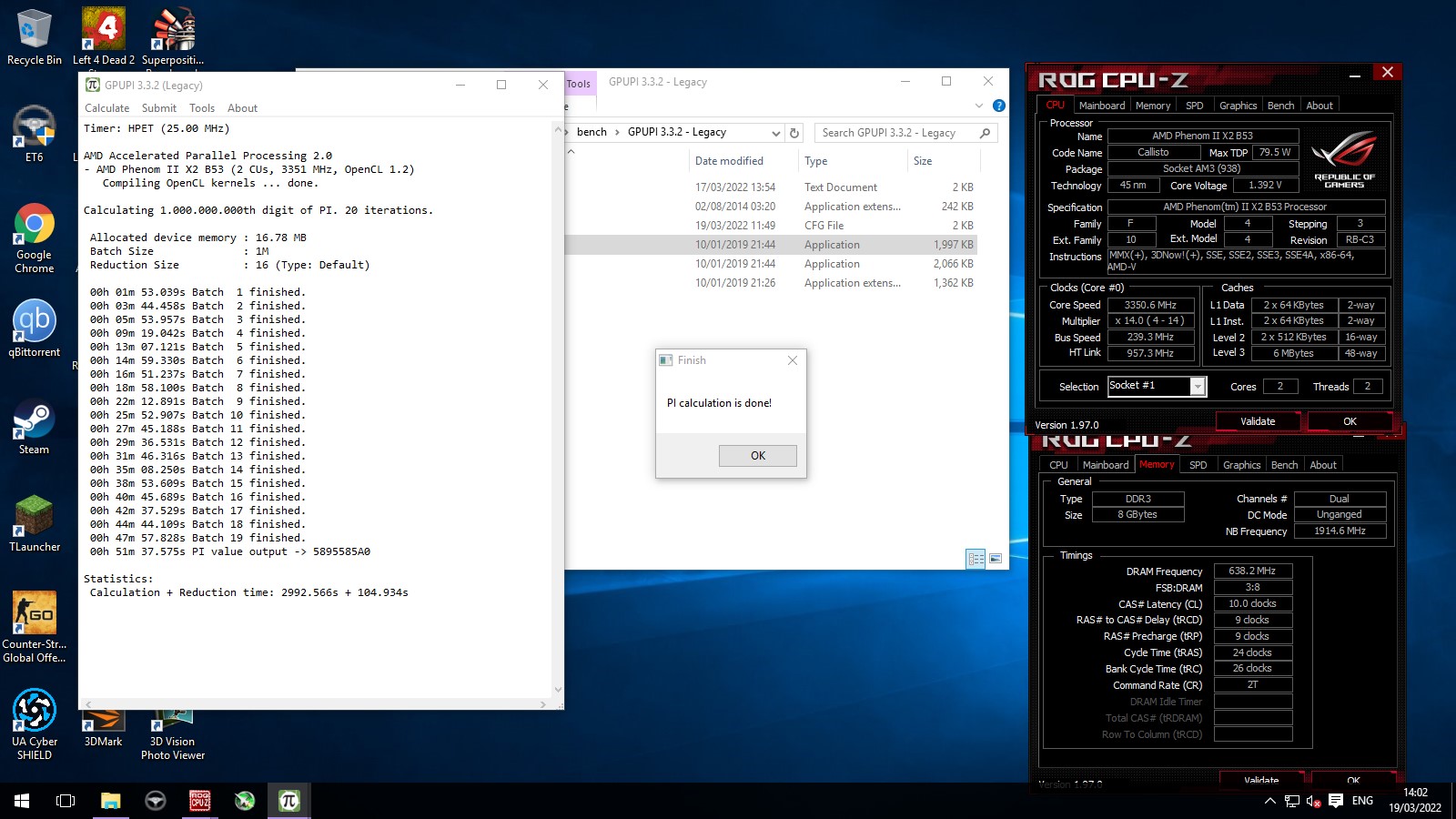Sort Explorer files by Type column
This screenshot has height=819, width=1456.
(815, 161)
